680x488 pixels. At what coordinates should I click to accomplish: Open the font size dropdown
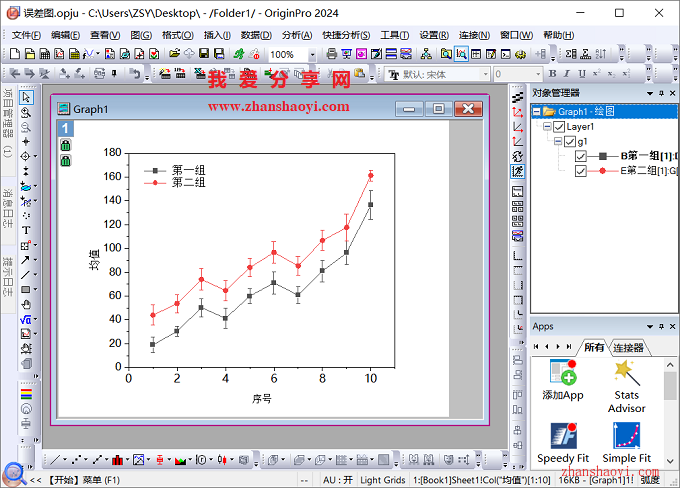[x=538, y=74]
